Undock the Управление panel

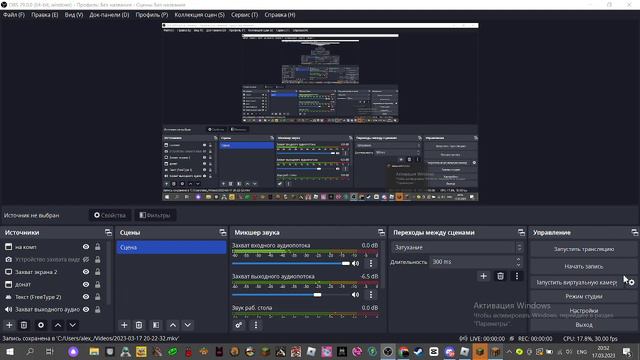[635, 233]
